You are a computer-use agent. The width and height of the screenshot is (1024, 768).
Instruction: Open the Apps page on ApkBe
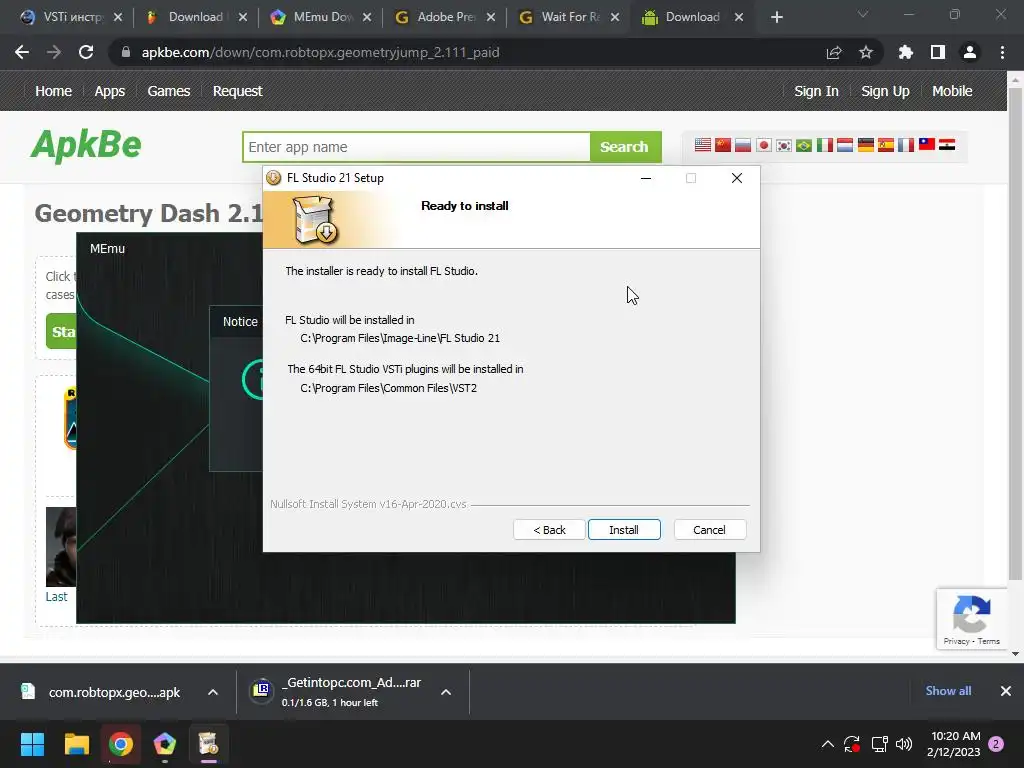[110, 91]
